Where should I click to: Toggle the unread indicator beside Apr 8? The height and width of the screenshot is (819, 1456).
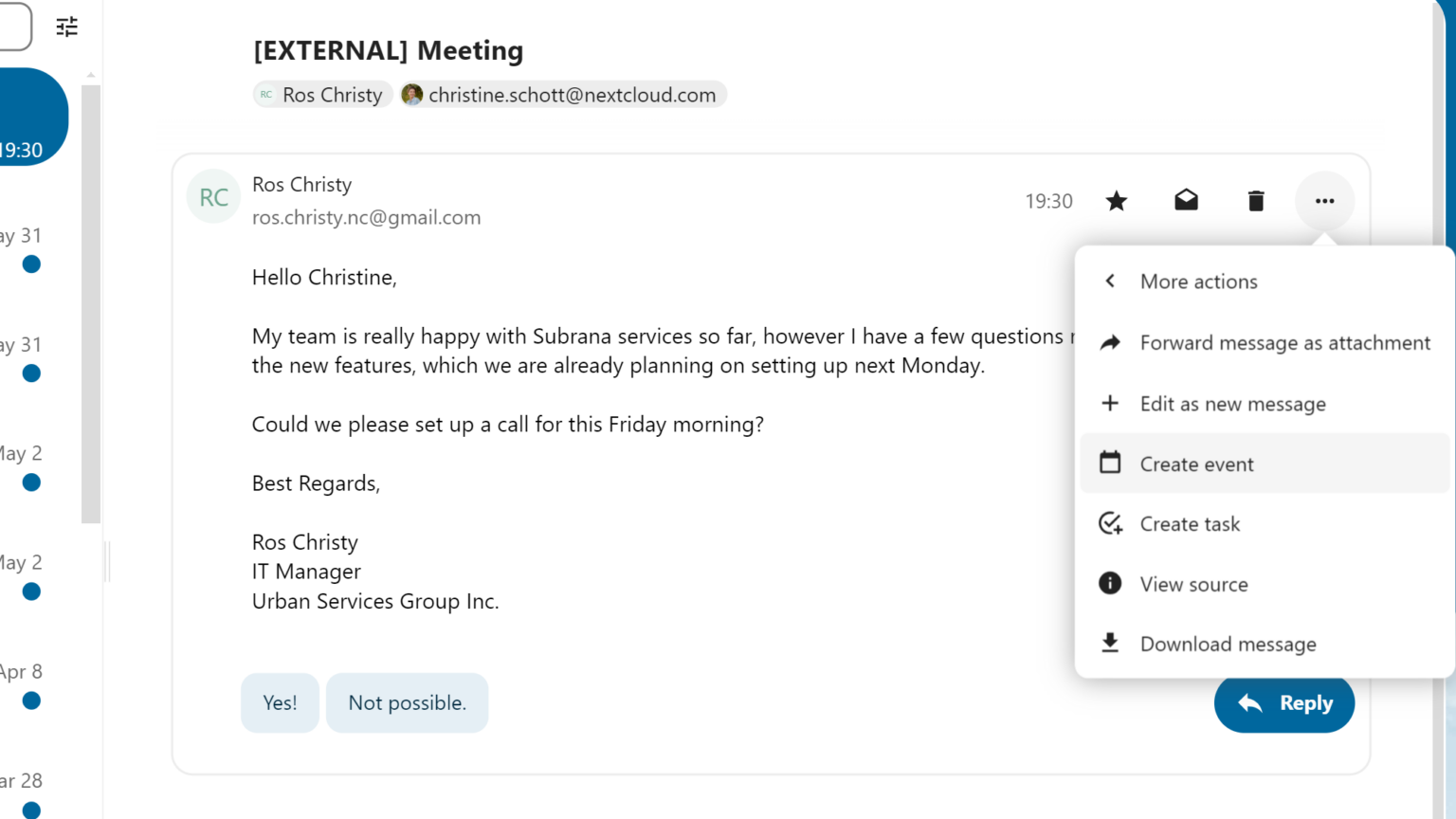point(31,701)
